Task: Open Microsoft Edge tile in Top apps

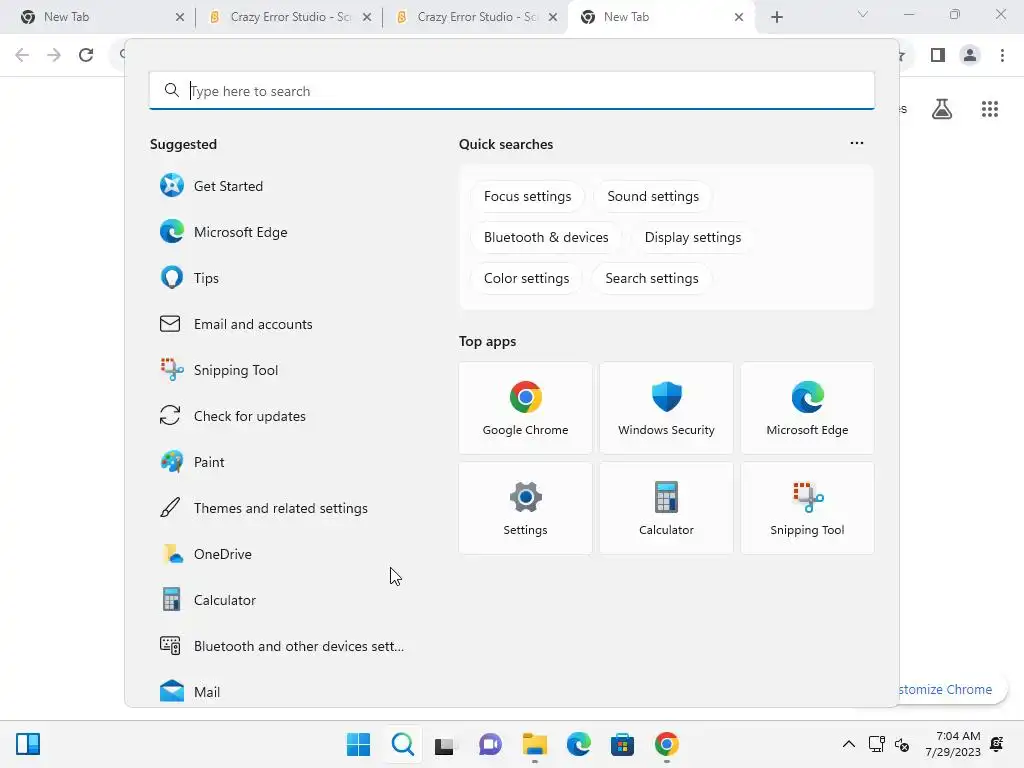Action: click(x=807, y=408)
